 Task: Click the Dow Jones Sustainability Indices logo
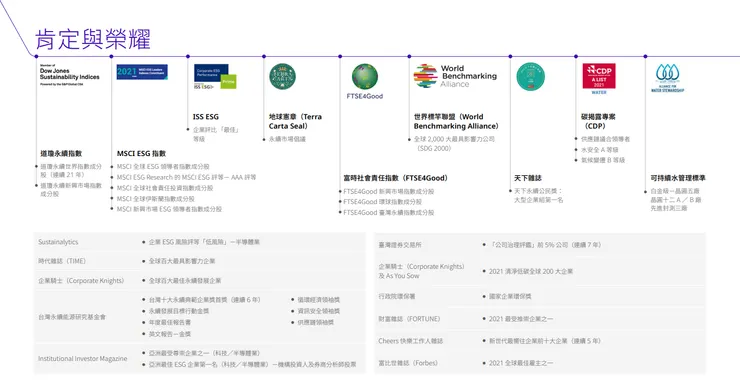[x=69, y=75]
